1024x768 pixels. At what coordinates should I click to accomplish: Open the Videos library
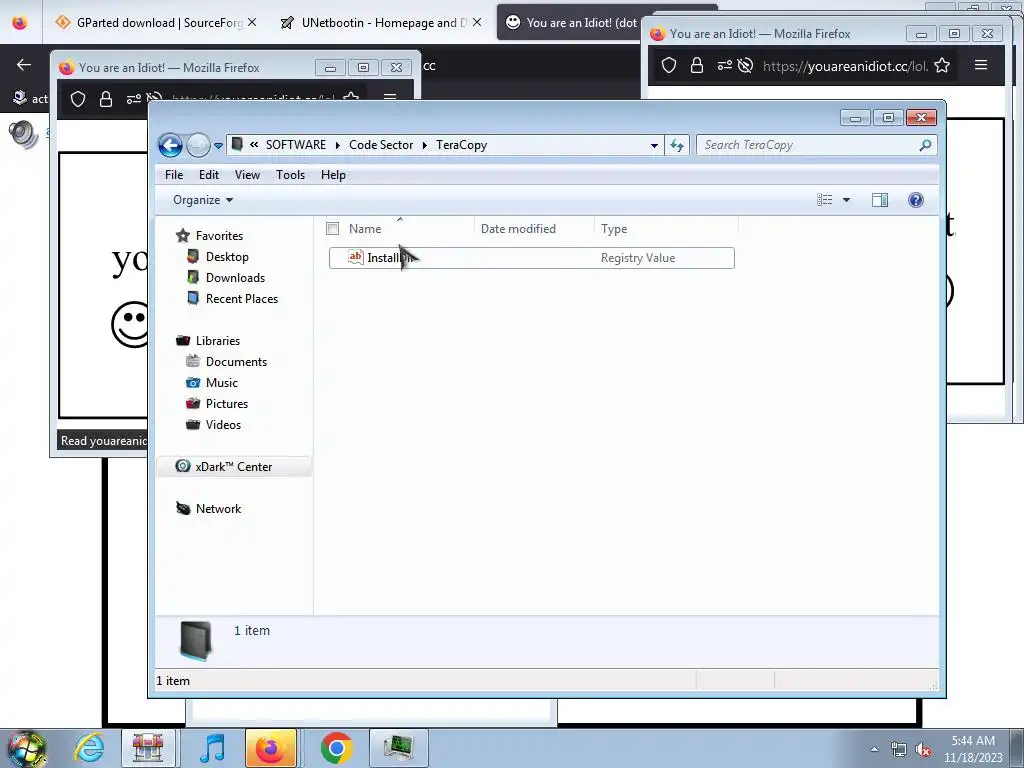pos(223,424)
